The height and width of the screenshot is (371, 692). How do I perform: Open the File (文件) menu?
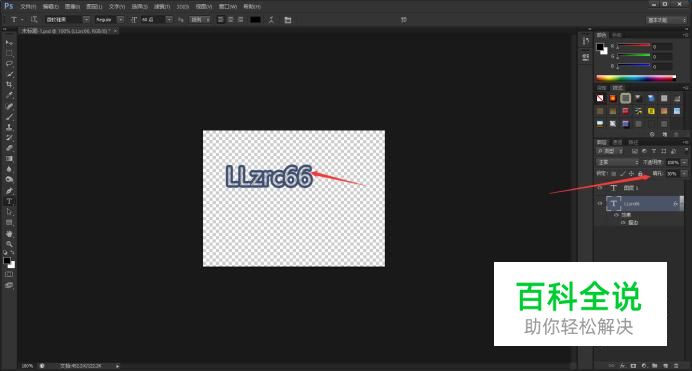(28, 7)
